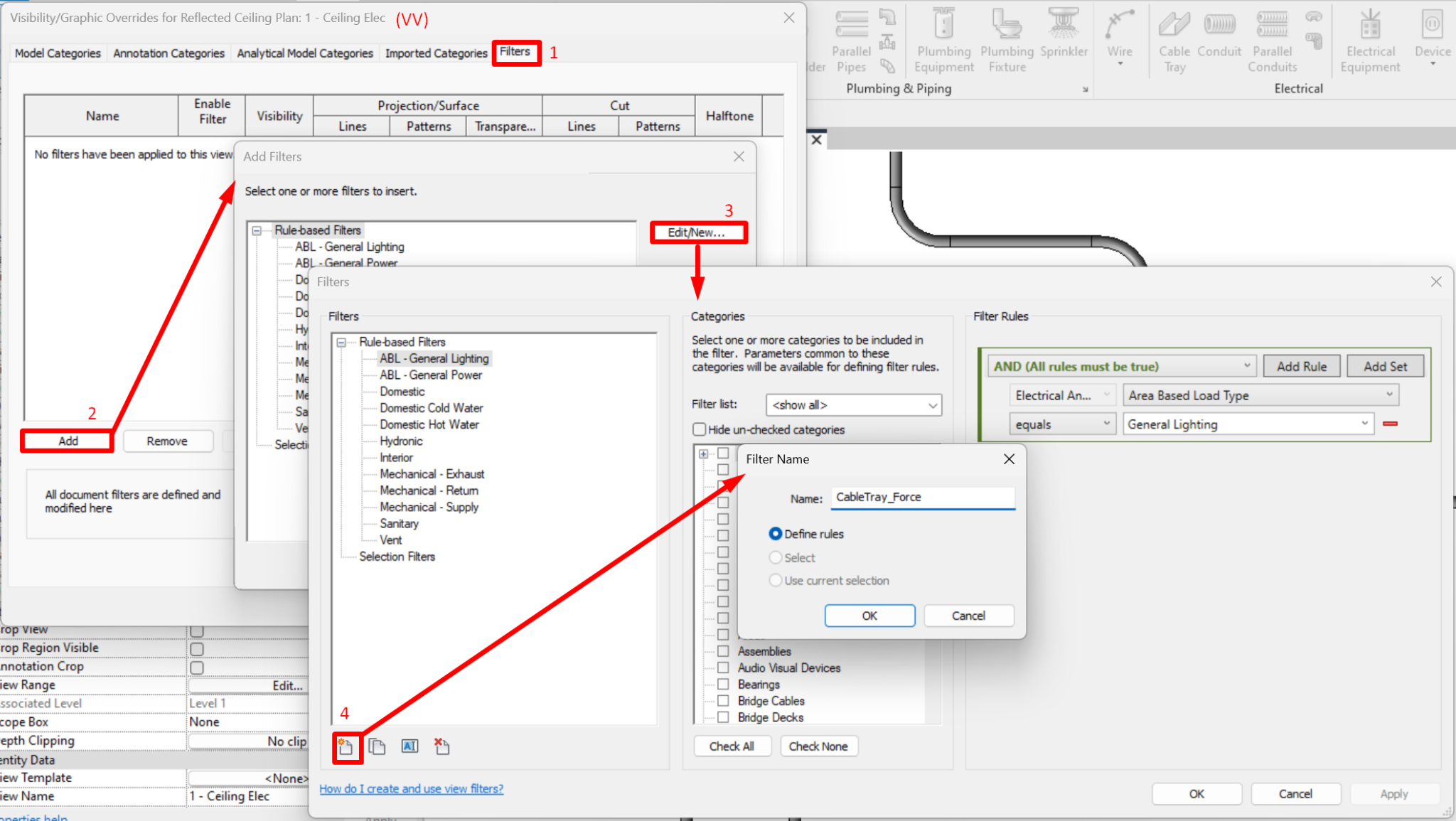Image resolution: width=1456 pixels, height=821 pixels.
Task: Click the filter Name input field
Action: point(923,498)
